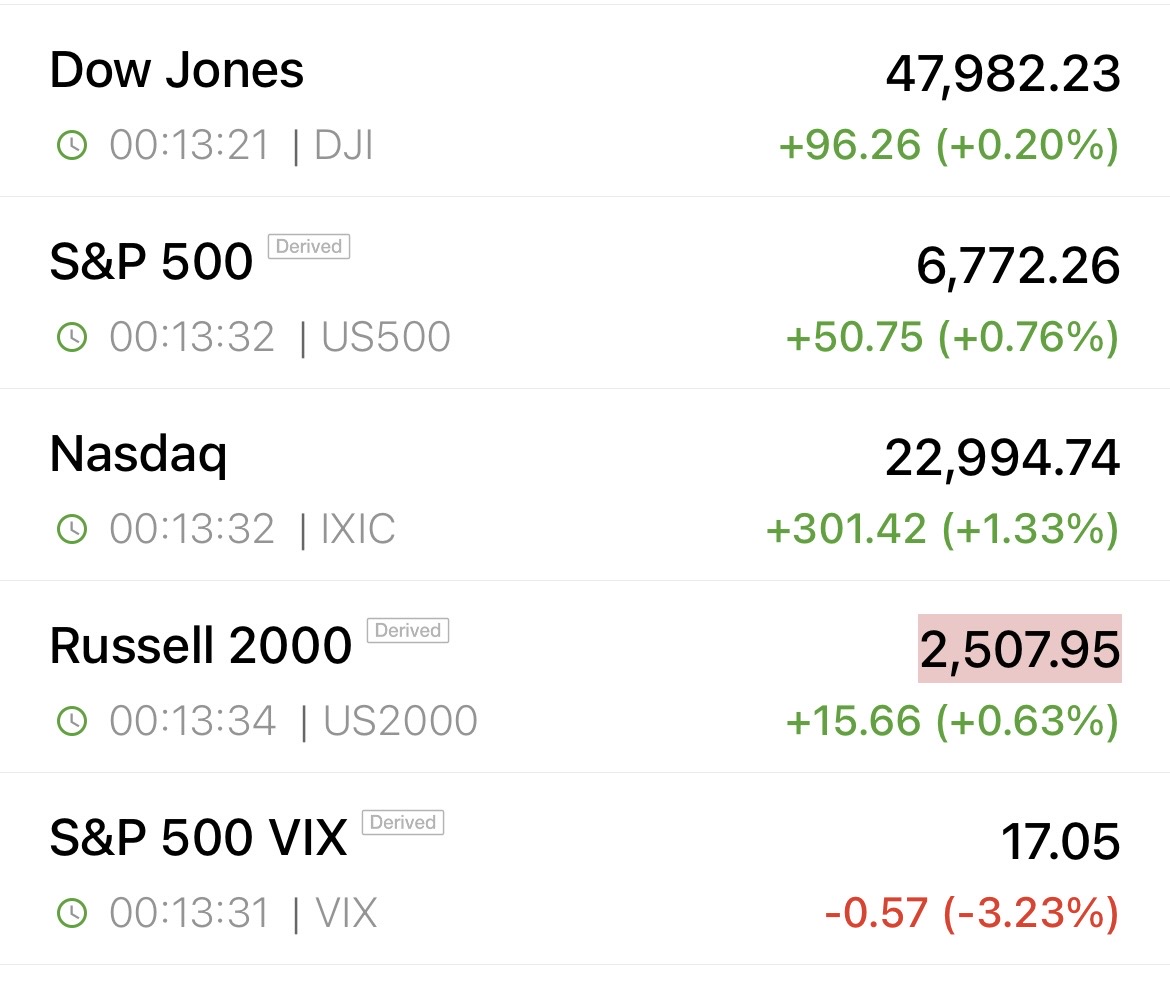Click the clock icon in S&P 500 row
The width and height of the screenshot is (1170, 983).
click(72, 338)
